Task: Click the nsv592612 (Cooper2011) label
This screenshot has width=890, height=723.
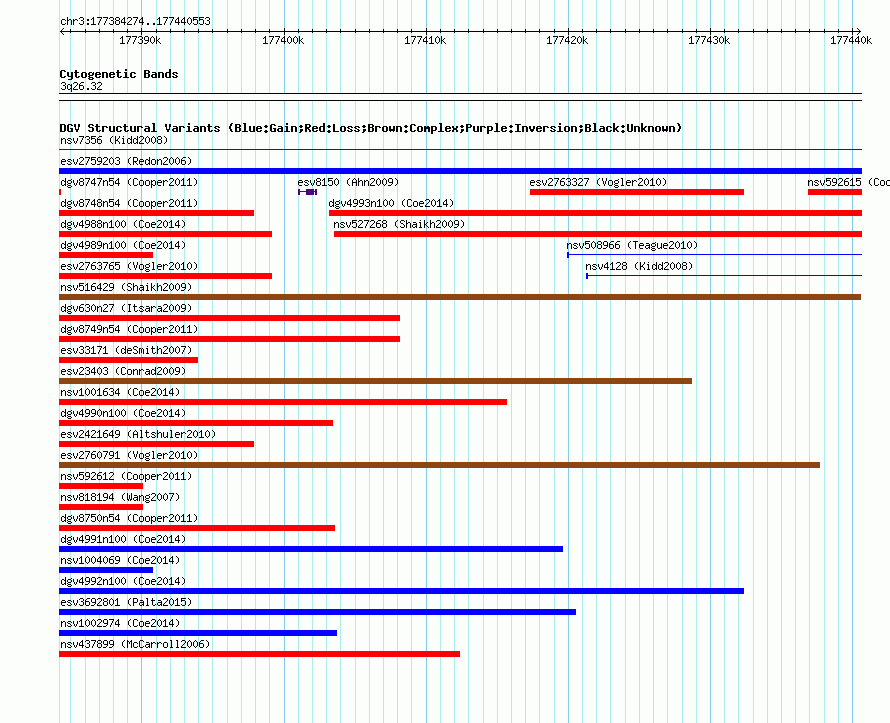Action: coord(126,476)
